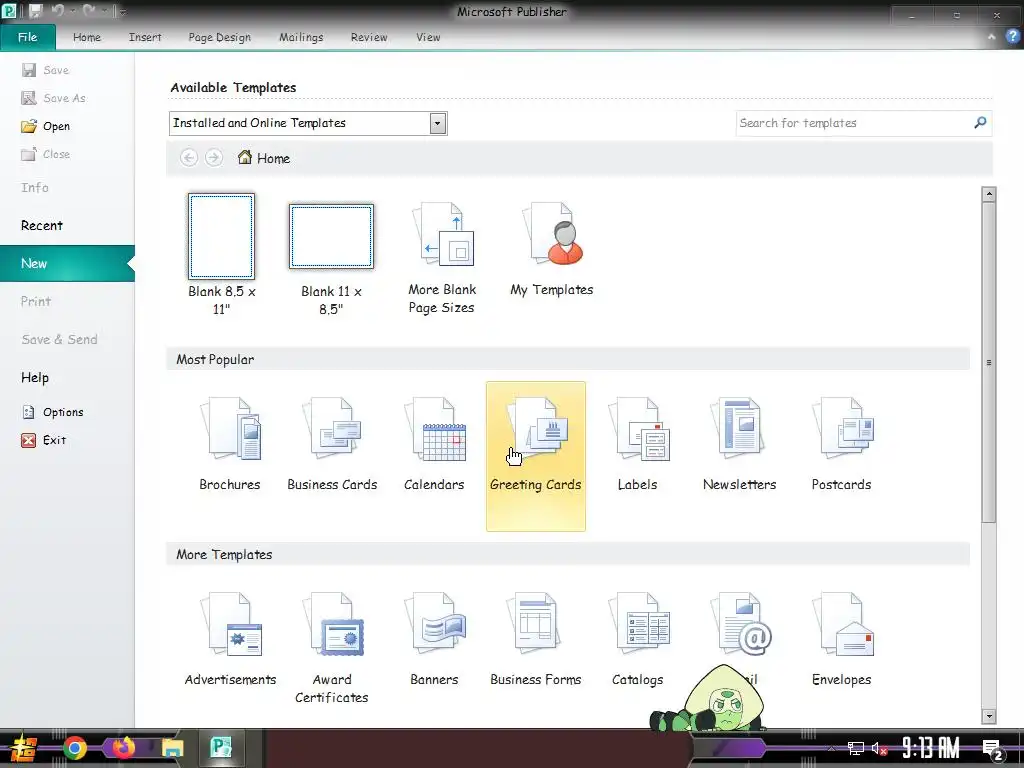Open the Catalogs template category
The height and width of the screenshot is (768, 1024).
click(x=637, y=639)
